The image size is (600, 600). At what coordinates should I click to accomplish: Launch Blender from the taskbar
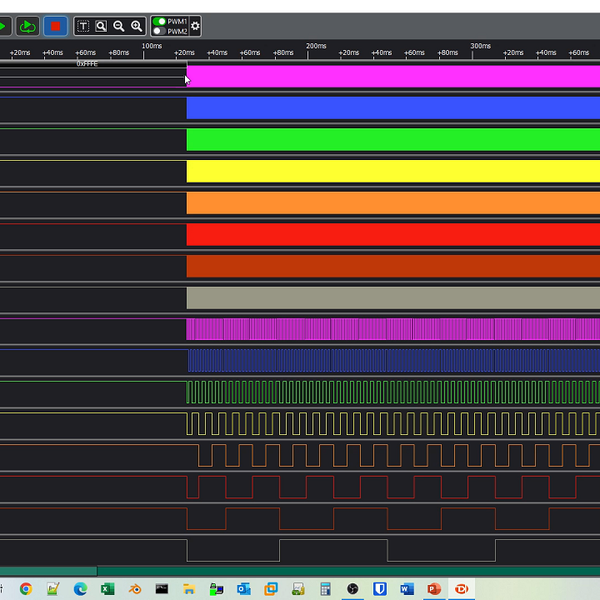[134, 589]
